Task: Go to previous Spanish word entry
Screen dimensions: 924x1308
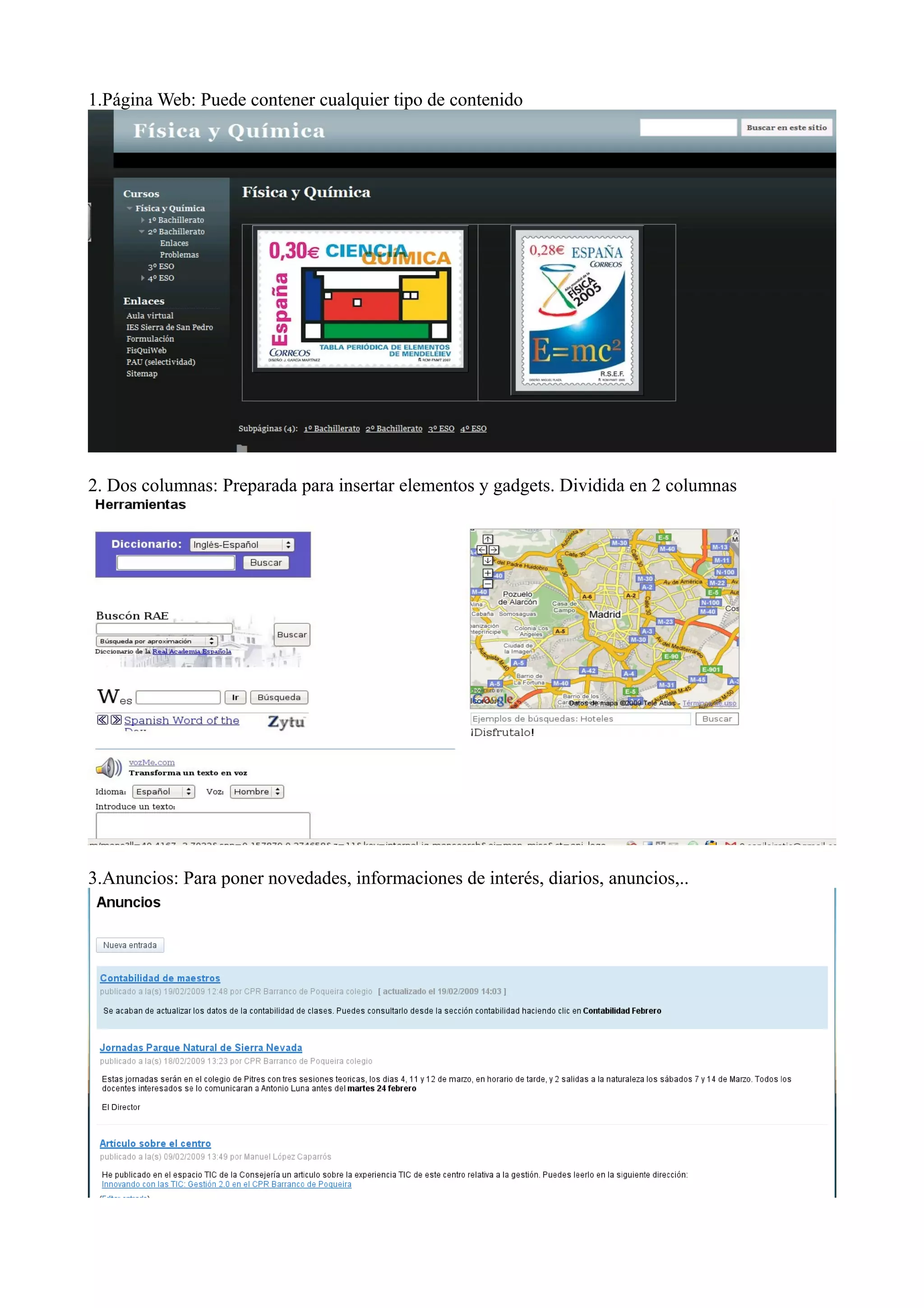Action: tap(102, 719)
